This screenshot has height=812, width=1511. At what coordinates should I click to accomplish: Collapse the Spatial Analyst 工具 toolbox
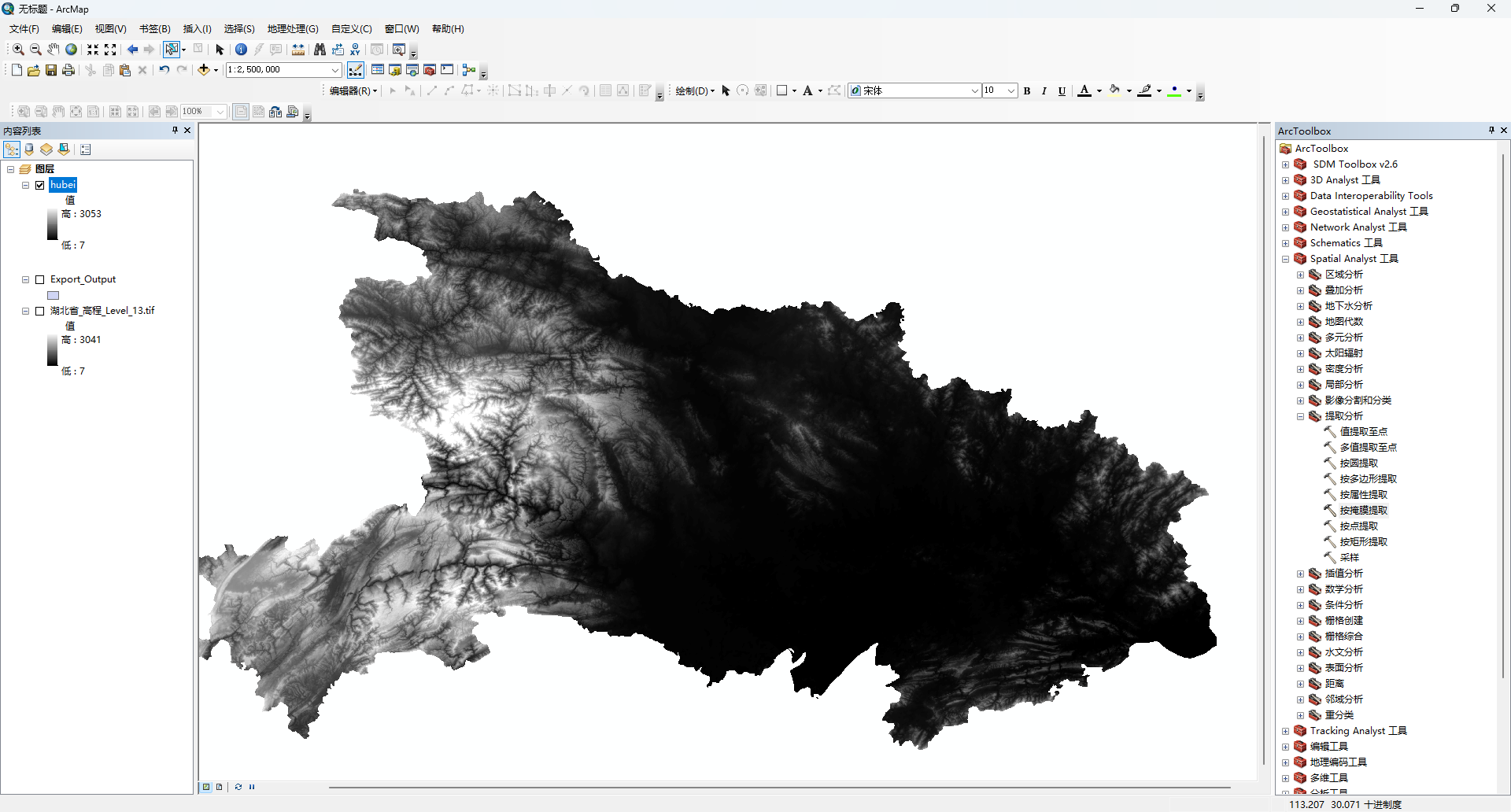(x=1285, y=259)
